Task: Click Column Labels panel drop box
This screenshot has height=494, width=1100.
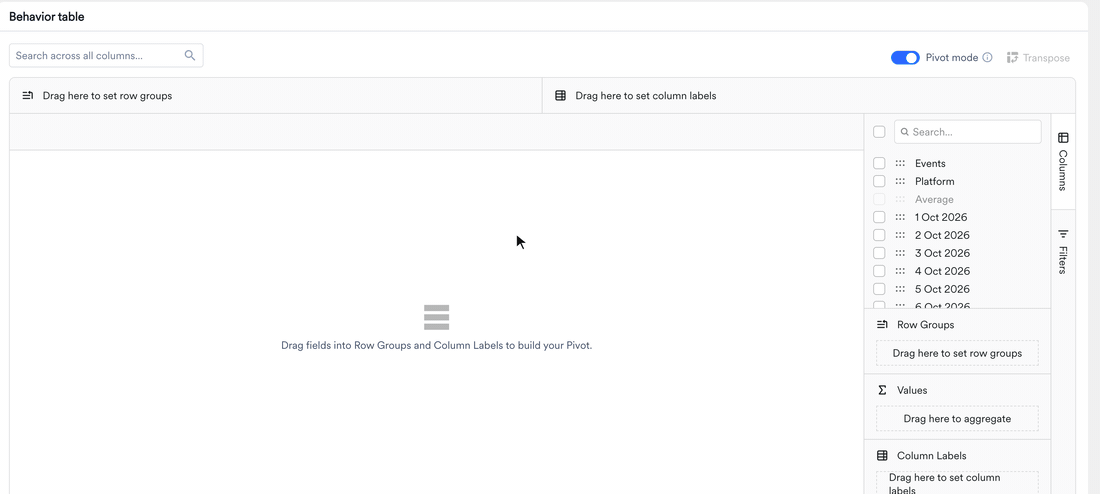Action: [x=957, y=483]
